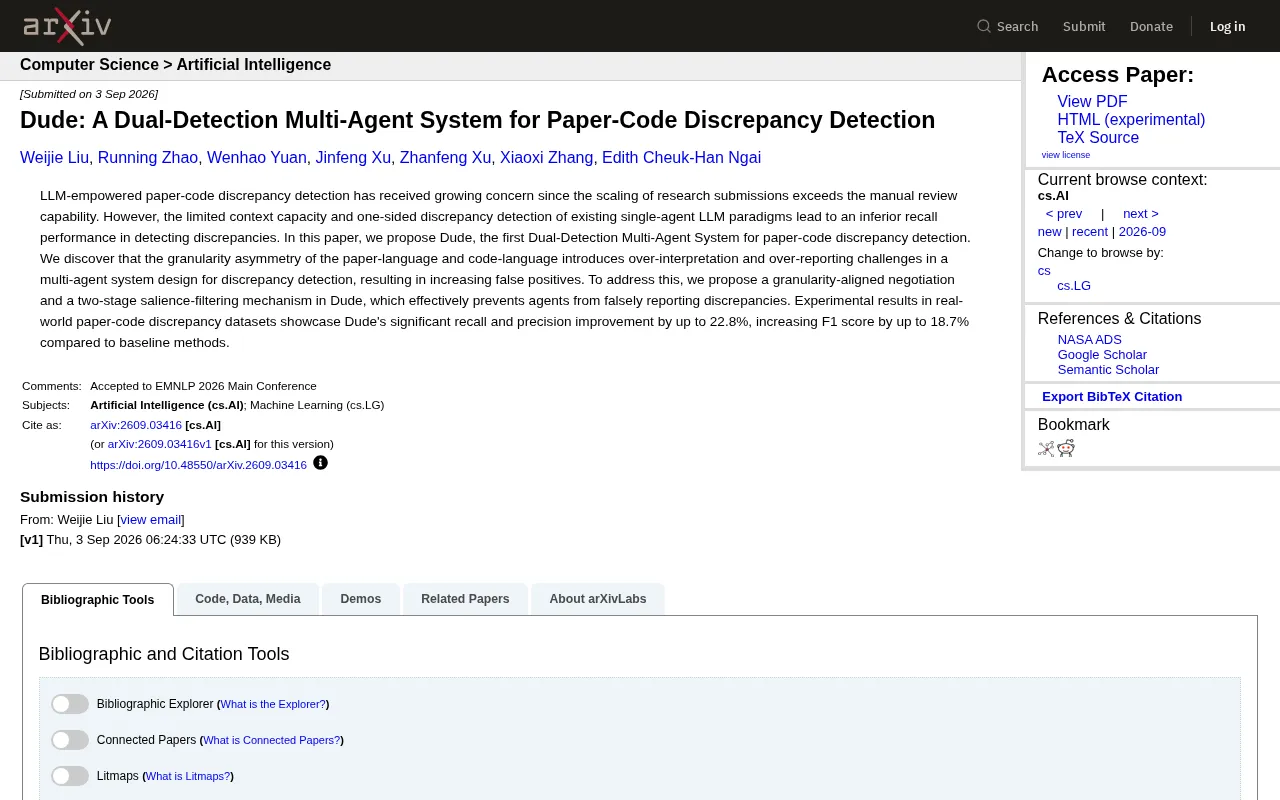Viewport: 1280px width, 800px height.
Task: Open the recent listings link
Action: pos(1090,232)
